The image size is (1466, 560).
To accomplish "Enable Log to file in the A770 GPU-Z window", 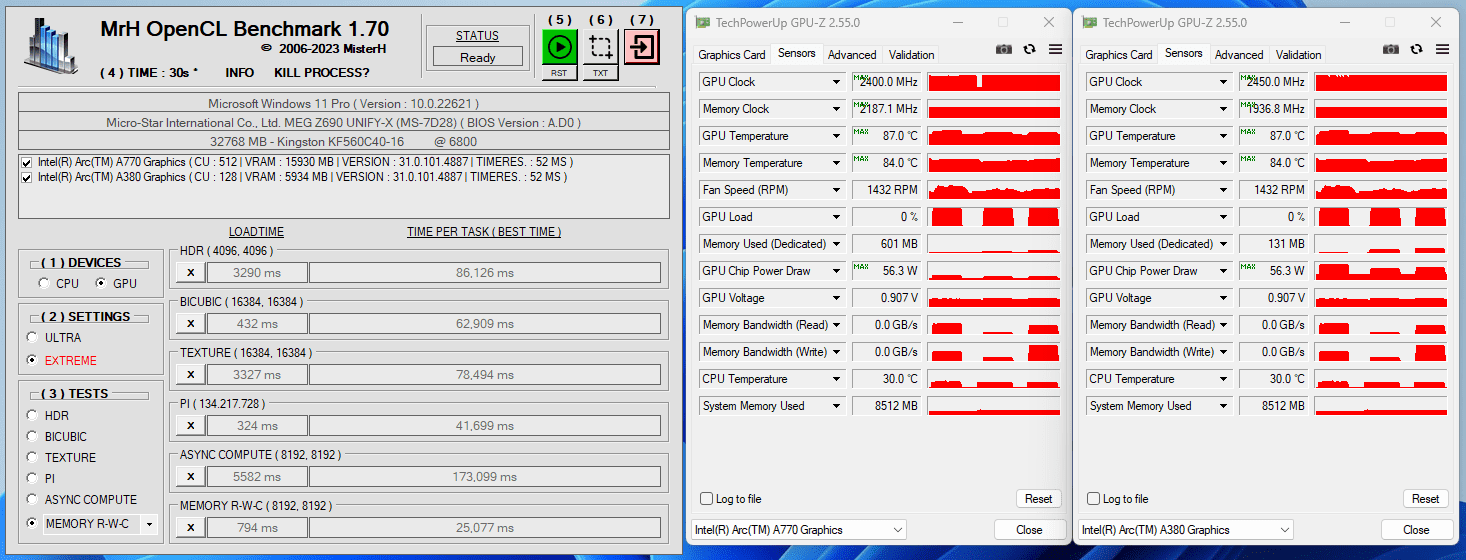I will pos(707,499).
